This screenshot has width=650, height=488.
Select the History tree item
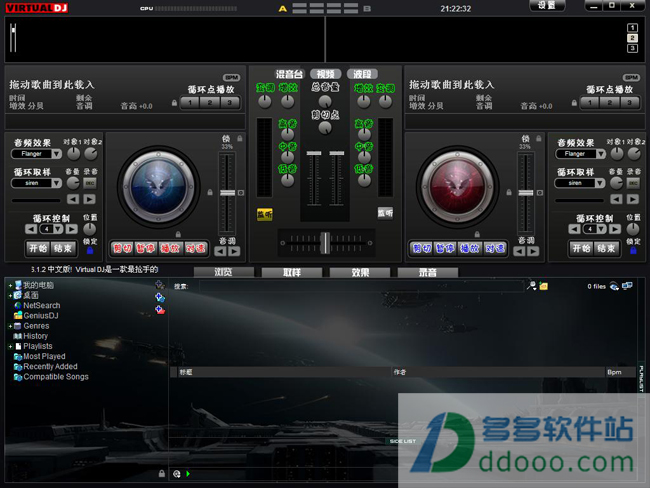[35, 336]
